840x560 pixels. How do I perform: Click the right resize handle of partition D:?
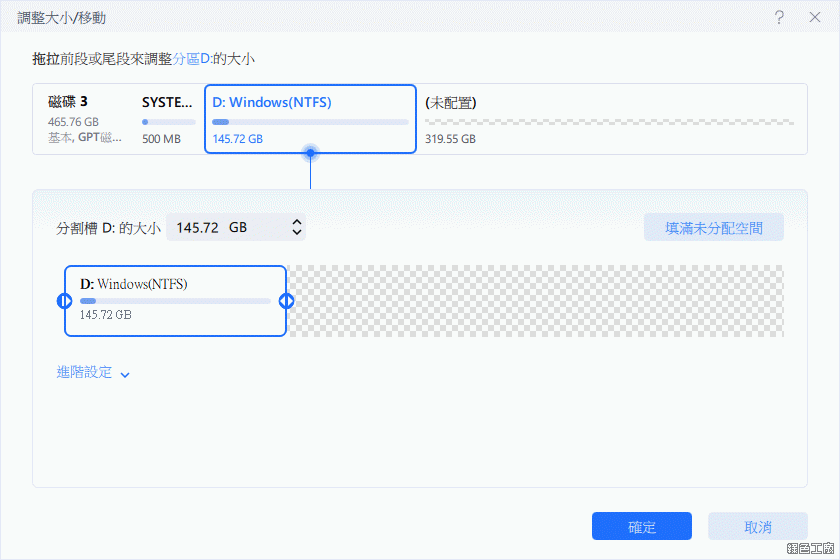(287, 300)
